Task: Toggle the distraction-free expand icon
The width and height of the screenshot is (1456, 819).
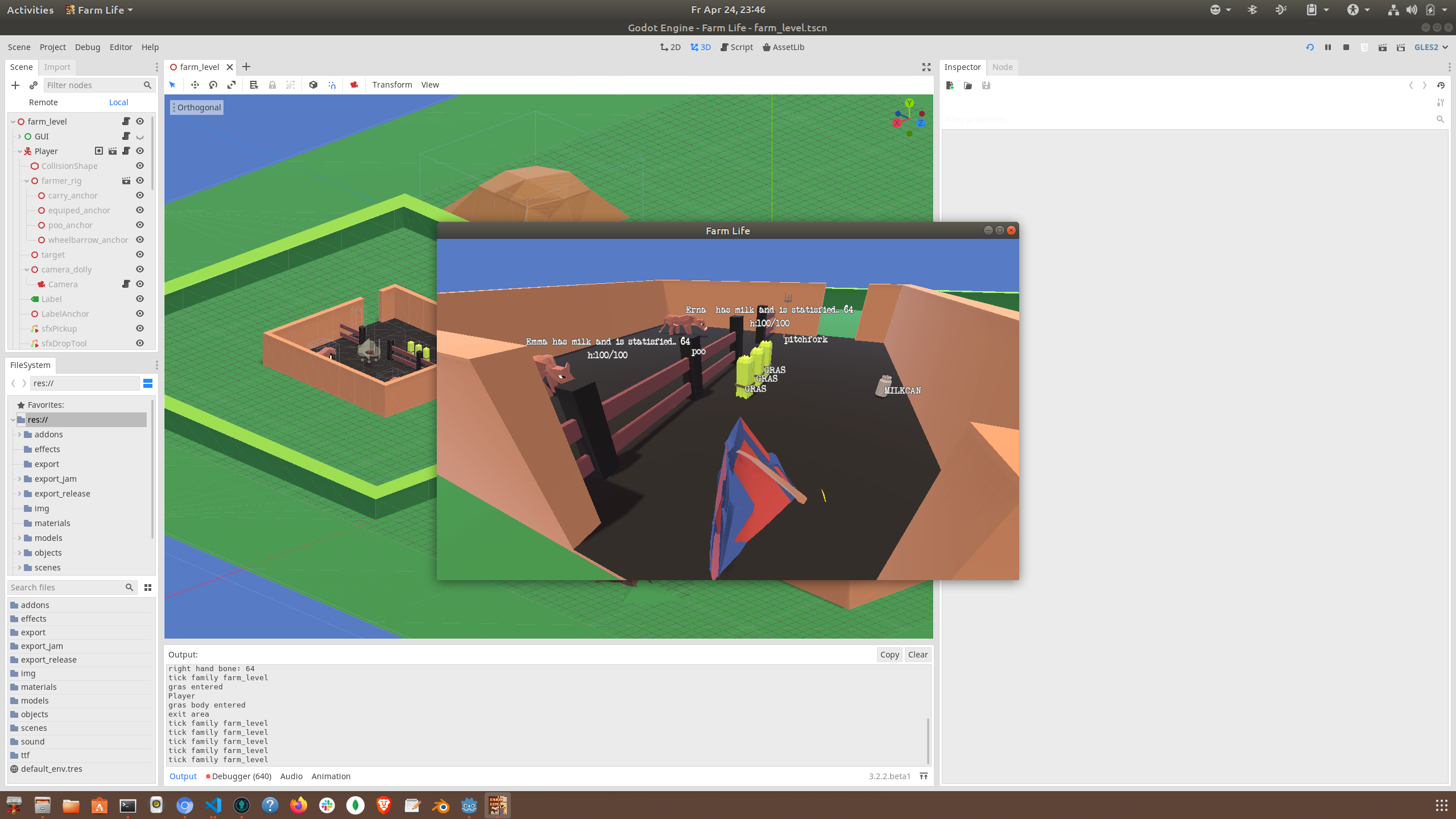Action: point(926,67)
